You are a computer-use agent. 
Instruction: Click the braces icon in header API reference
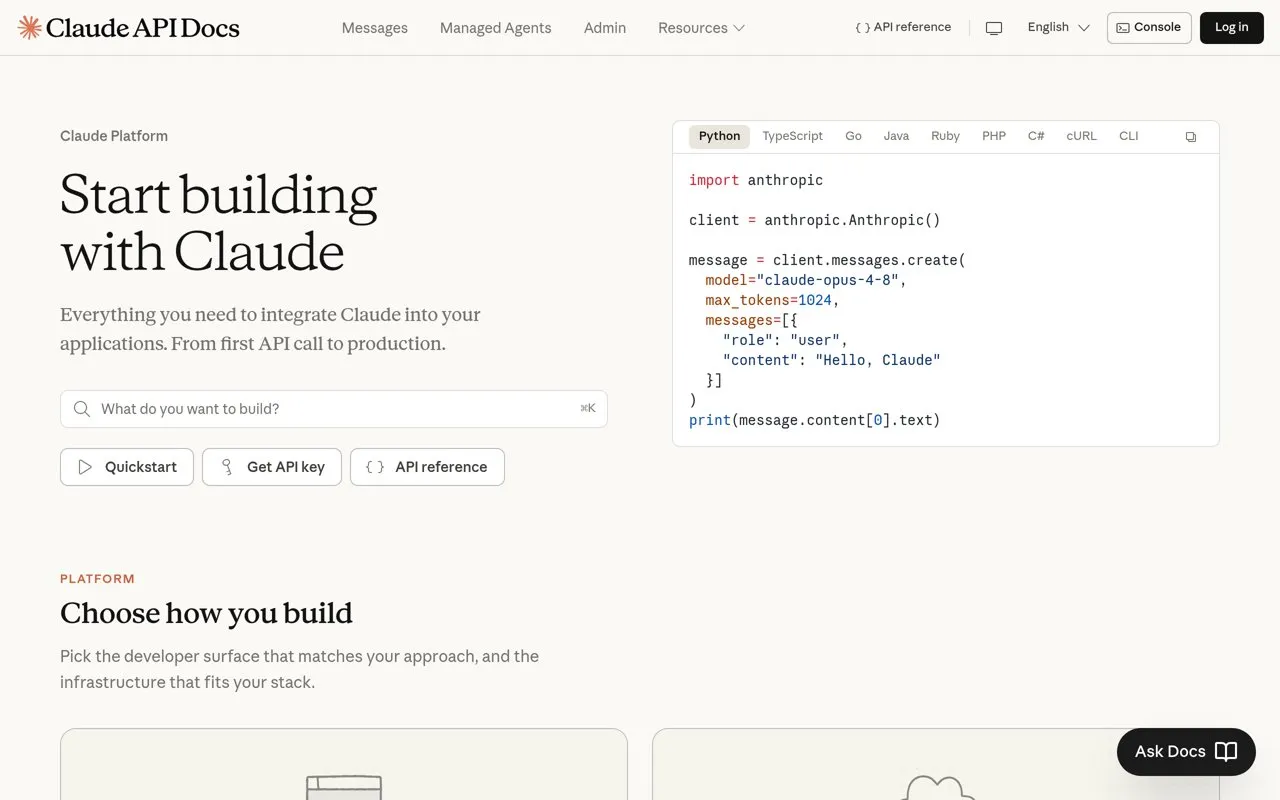(x=862, y=28)
